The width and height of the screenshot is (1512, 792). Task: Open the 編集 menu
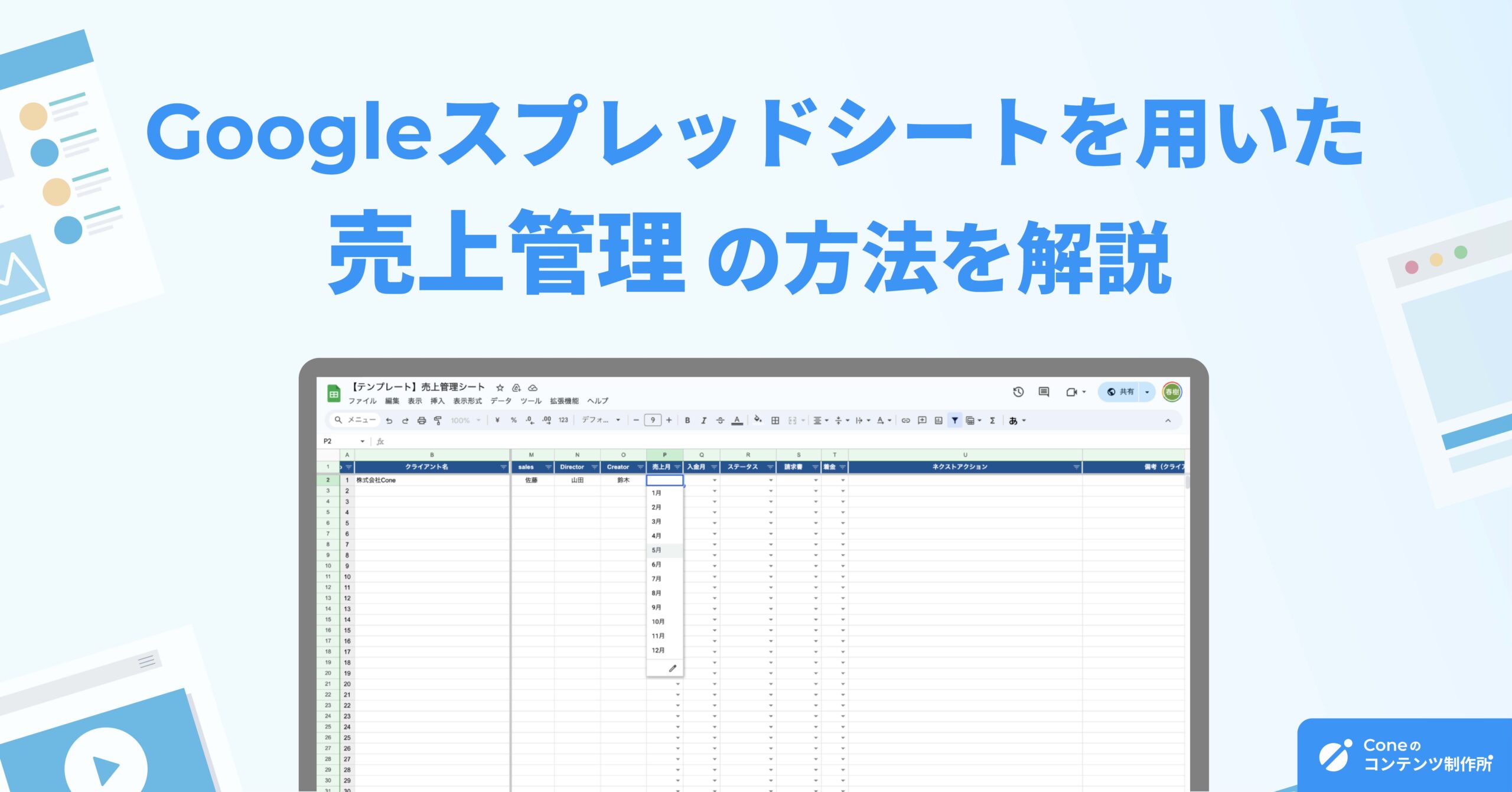(392, 401)
